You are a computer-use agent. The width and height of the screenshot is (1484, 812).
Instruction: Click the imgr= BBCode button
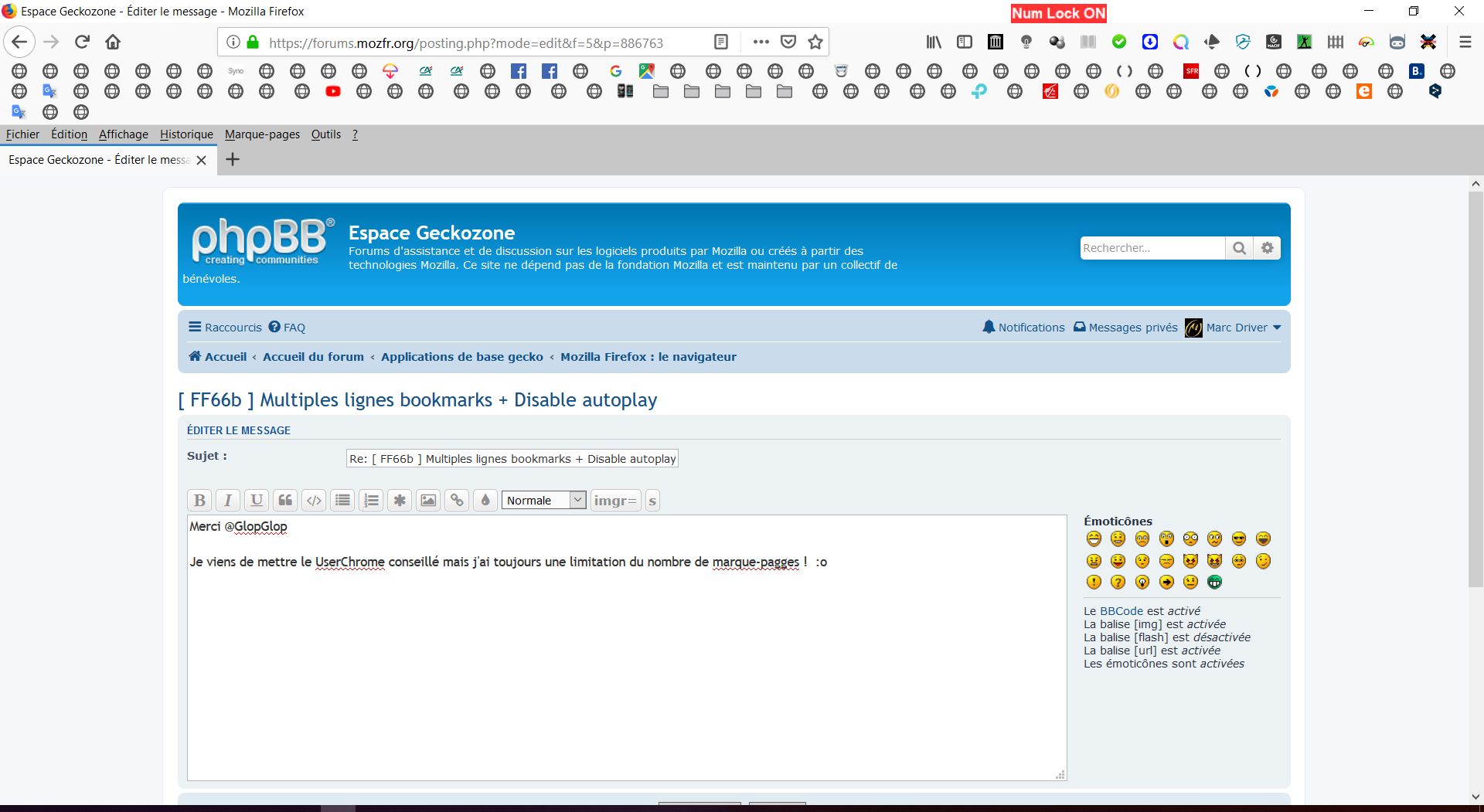[615, 501]
